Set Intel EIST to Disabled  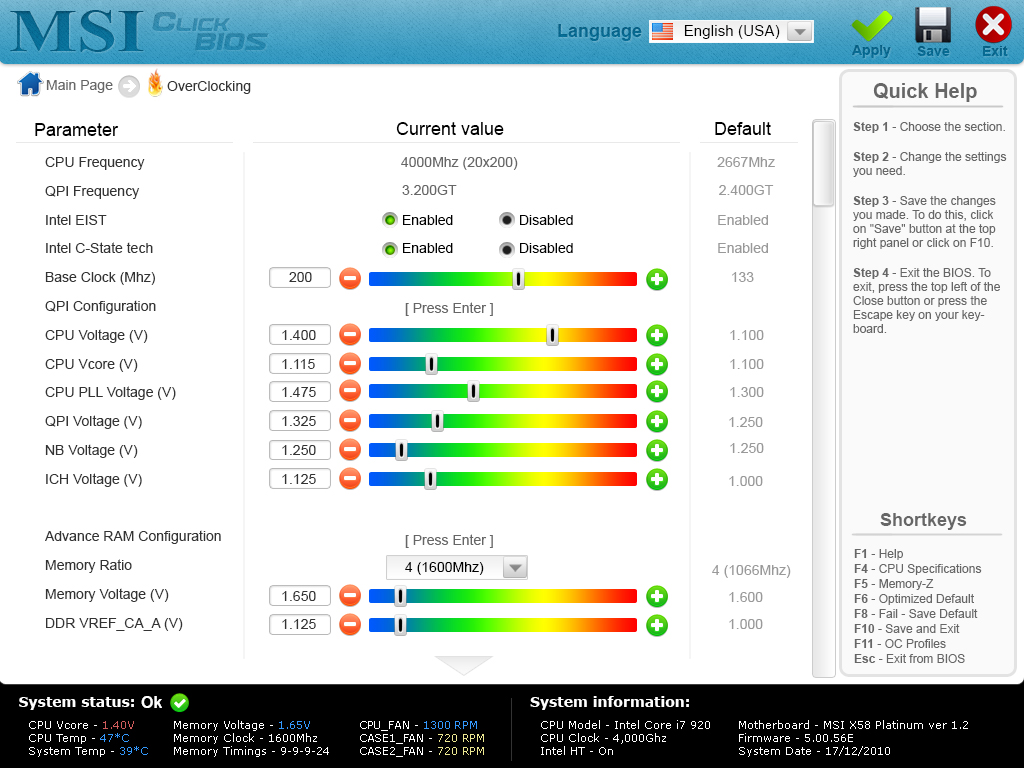coord(507,220)
